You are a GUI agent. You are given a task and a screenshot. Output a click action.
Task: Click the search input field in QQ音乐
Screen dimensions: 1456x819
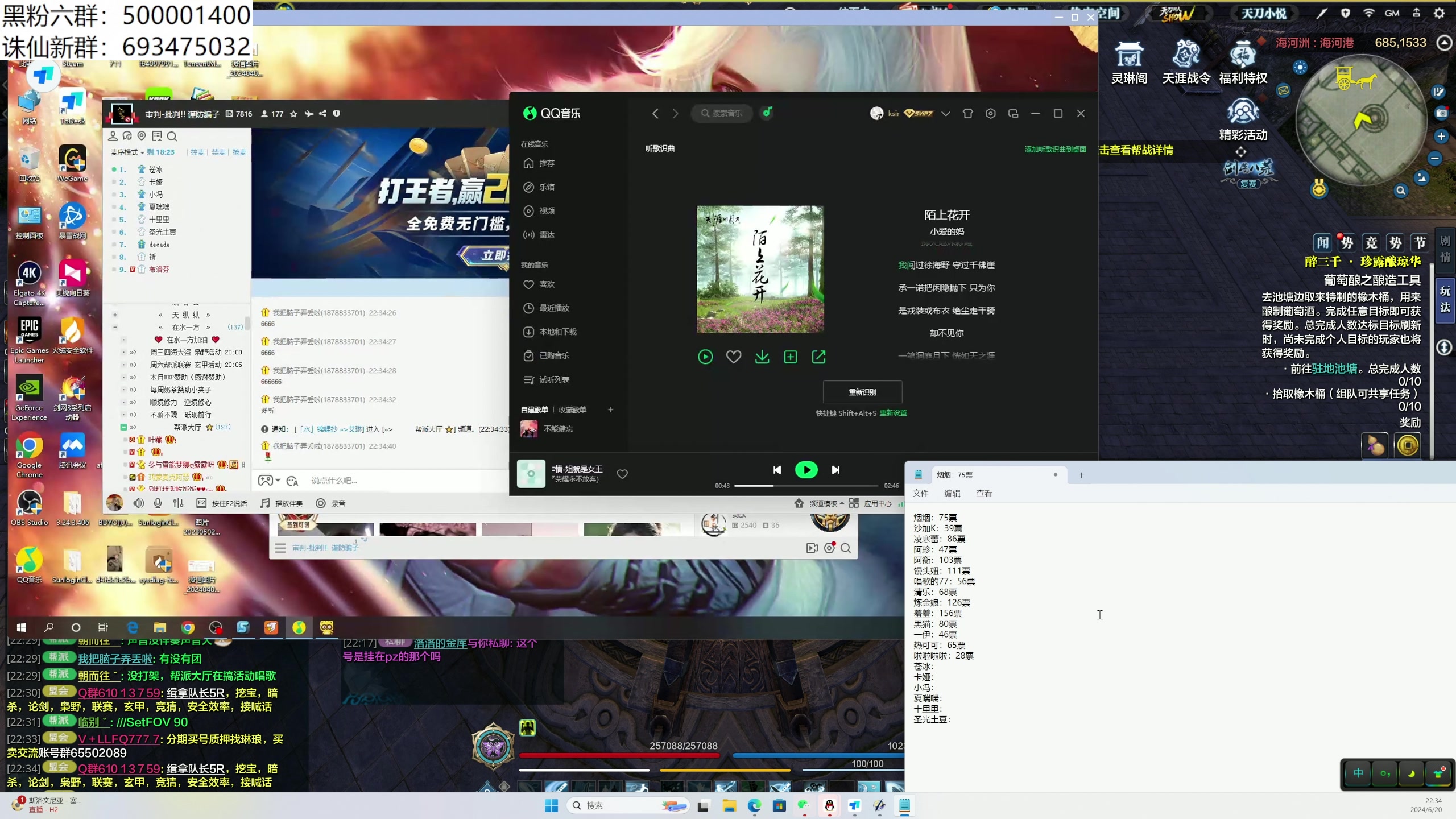point(724,113)
